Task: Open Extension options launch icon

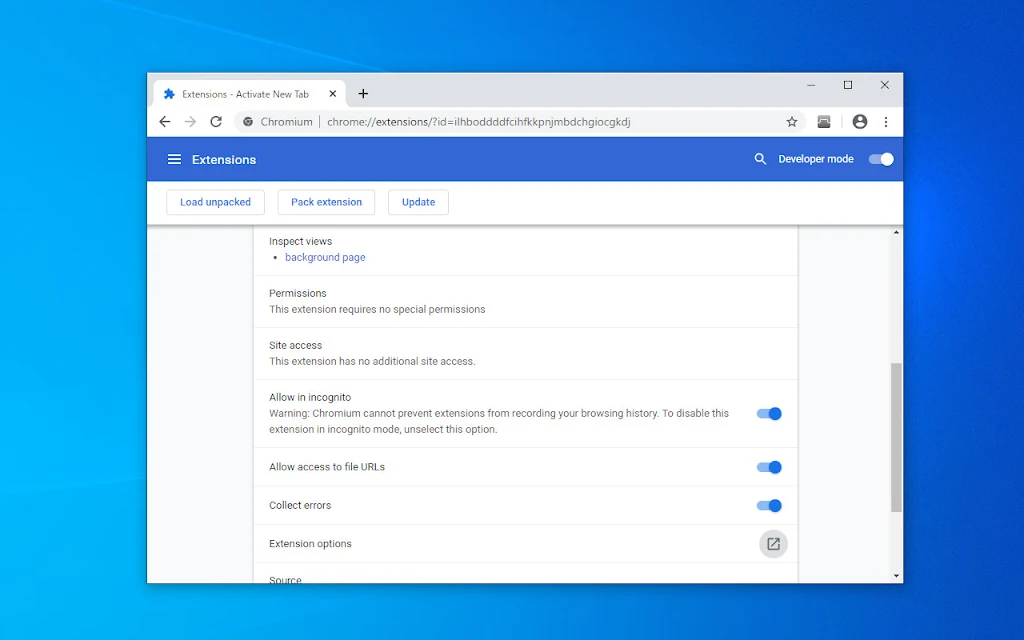Action: [773, 544]
